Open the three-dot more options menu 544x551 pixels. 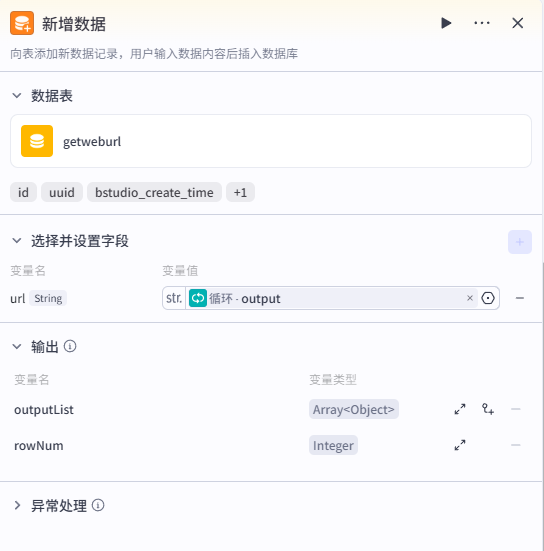(482, 23)
